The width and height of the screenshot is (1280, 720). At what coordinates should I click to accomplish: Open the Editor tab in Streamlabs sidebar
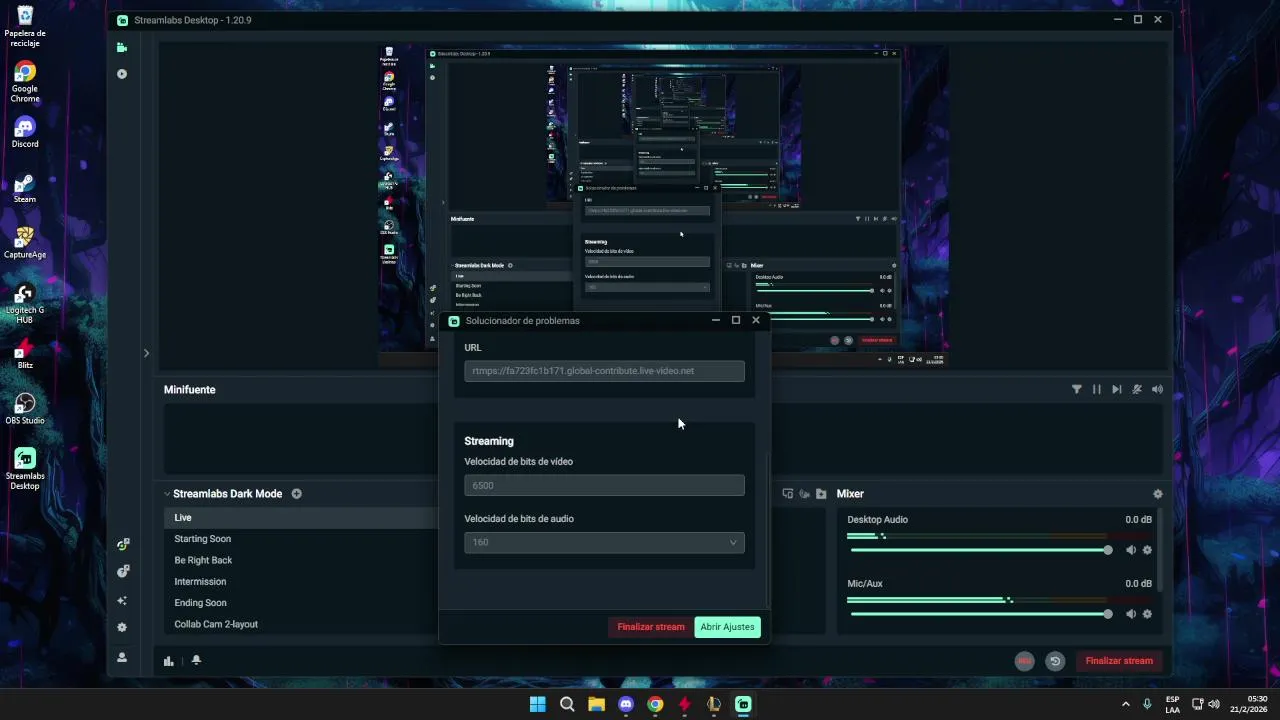122,47
